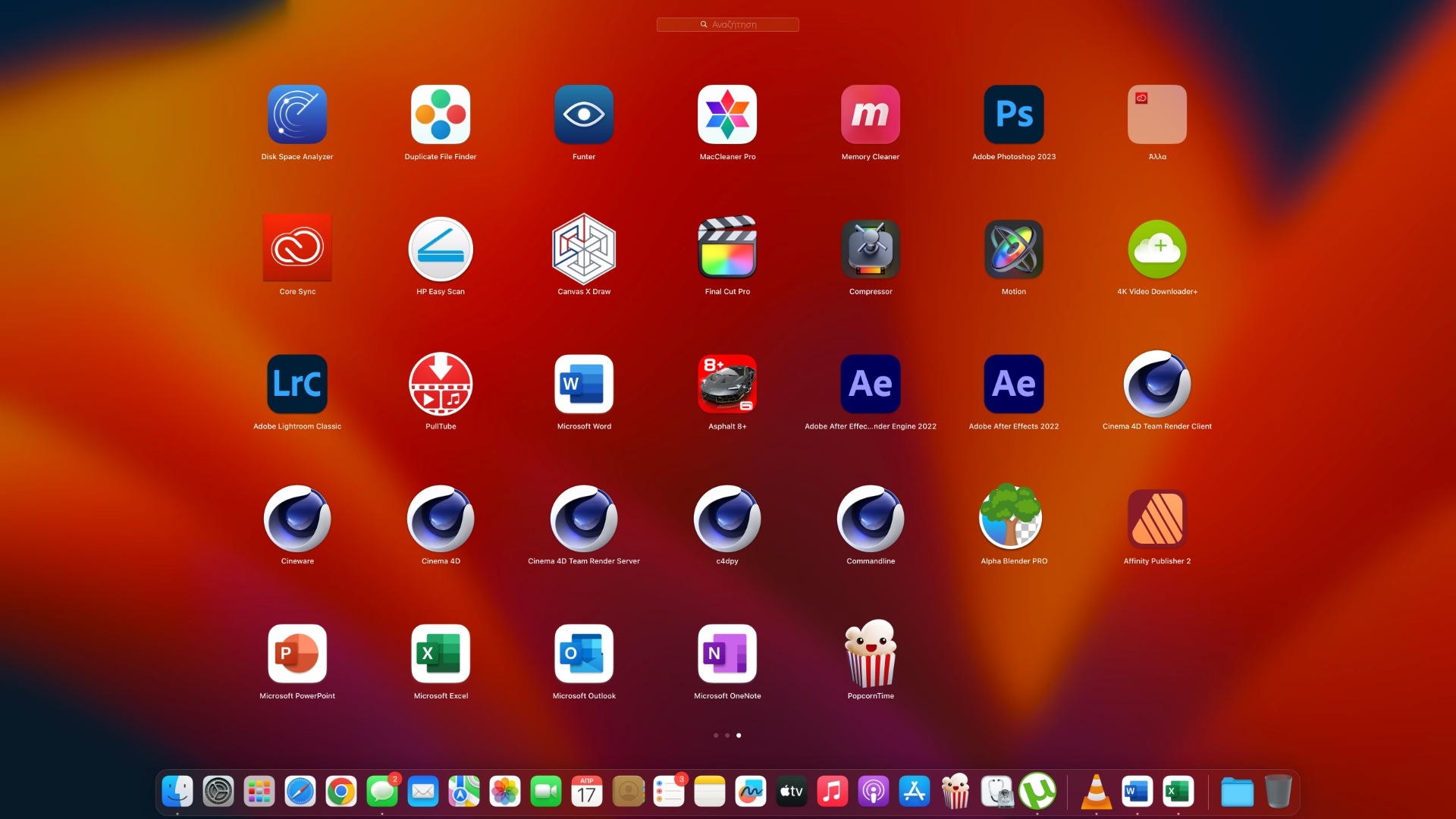The height and width of the screenshot is (819, 1456).
Task: Start FaceTime from the Dock
Action: pos(546,792)
